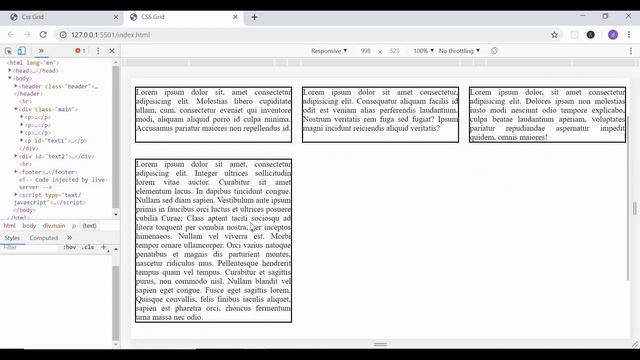The width and height of the screenshot is (640, 360).
Task: Expand the script type="text/javascript" node
Action: pyautogui.click(x=16, y=195)
